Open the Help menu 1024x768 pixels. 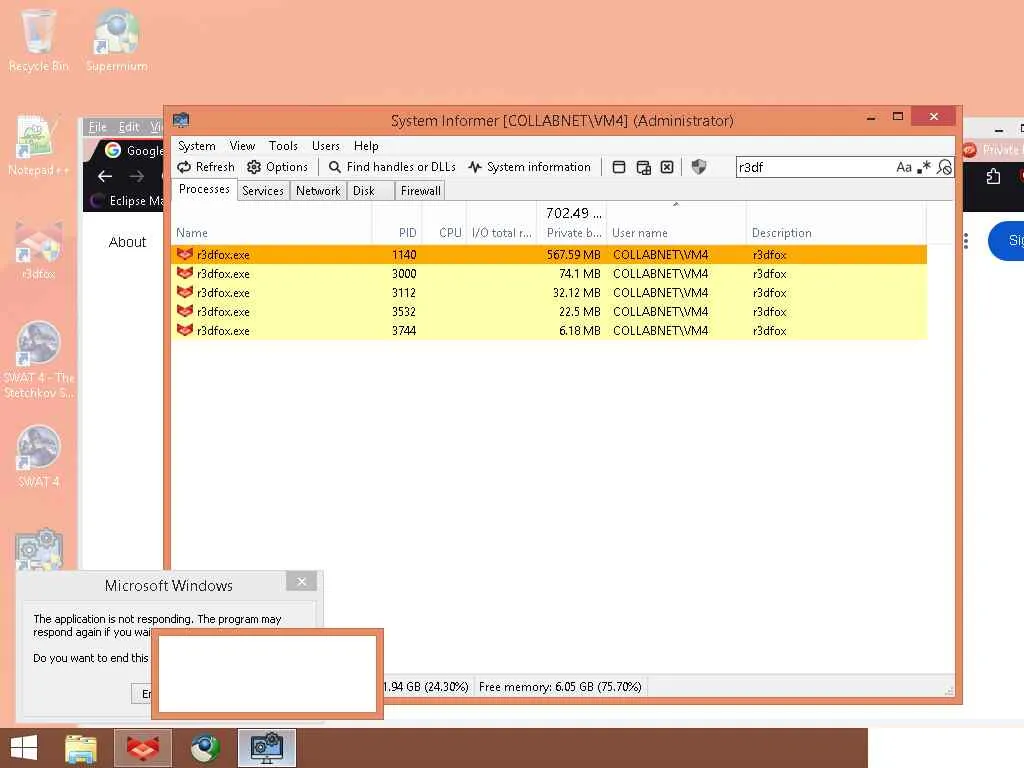click(x=366, y=146)
